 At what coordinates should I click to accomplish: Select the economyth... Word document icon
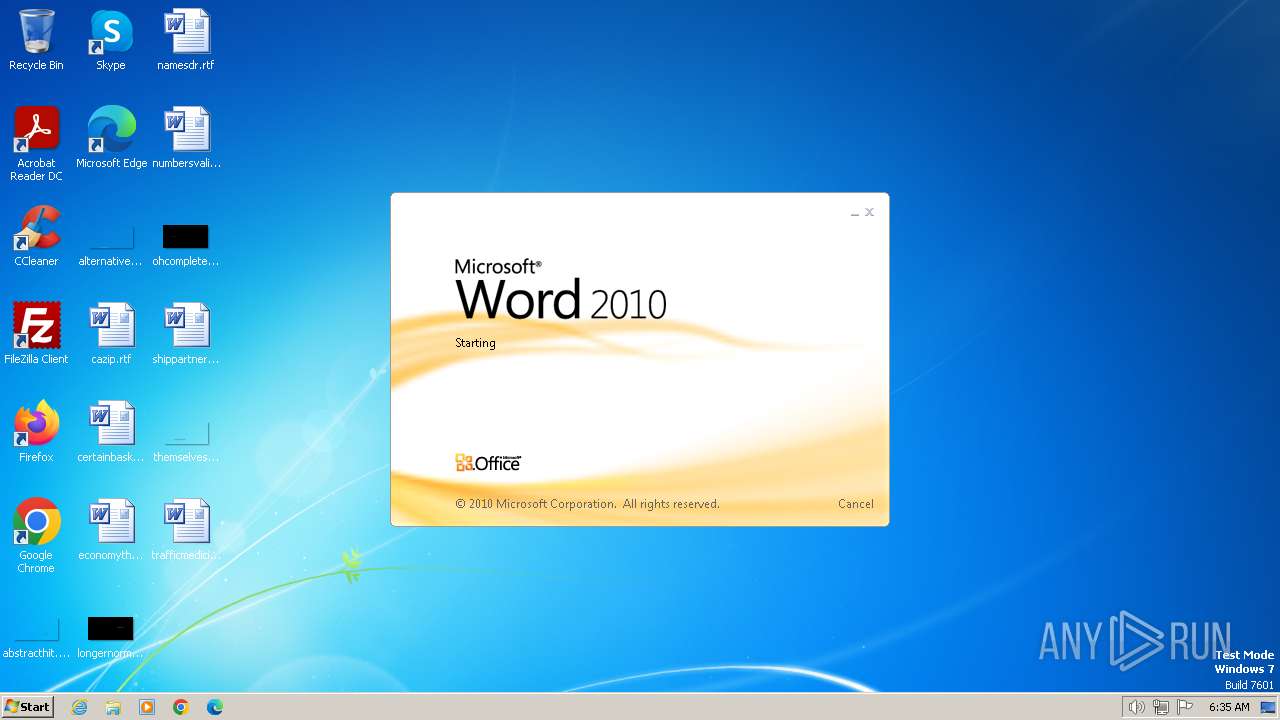[x=111, y=530]
